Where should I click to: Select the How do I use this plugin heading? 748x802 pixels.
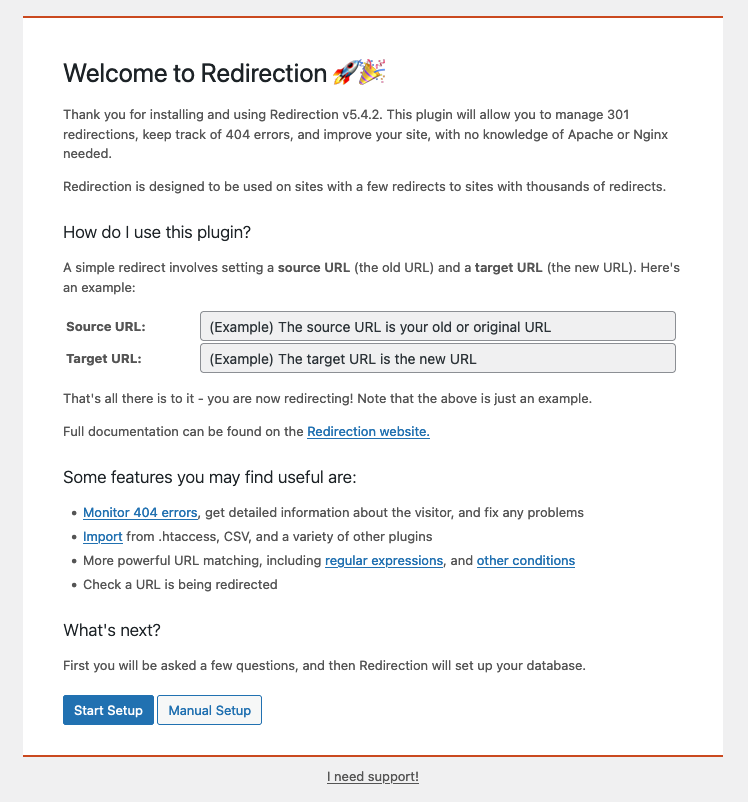pyautogui.click(x=157, y=232)
